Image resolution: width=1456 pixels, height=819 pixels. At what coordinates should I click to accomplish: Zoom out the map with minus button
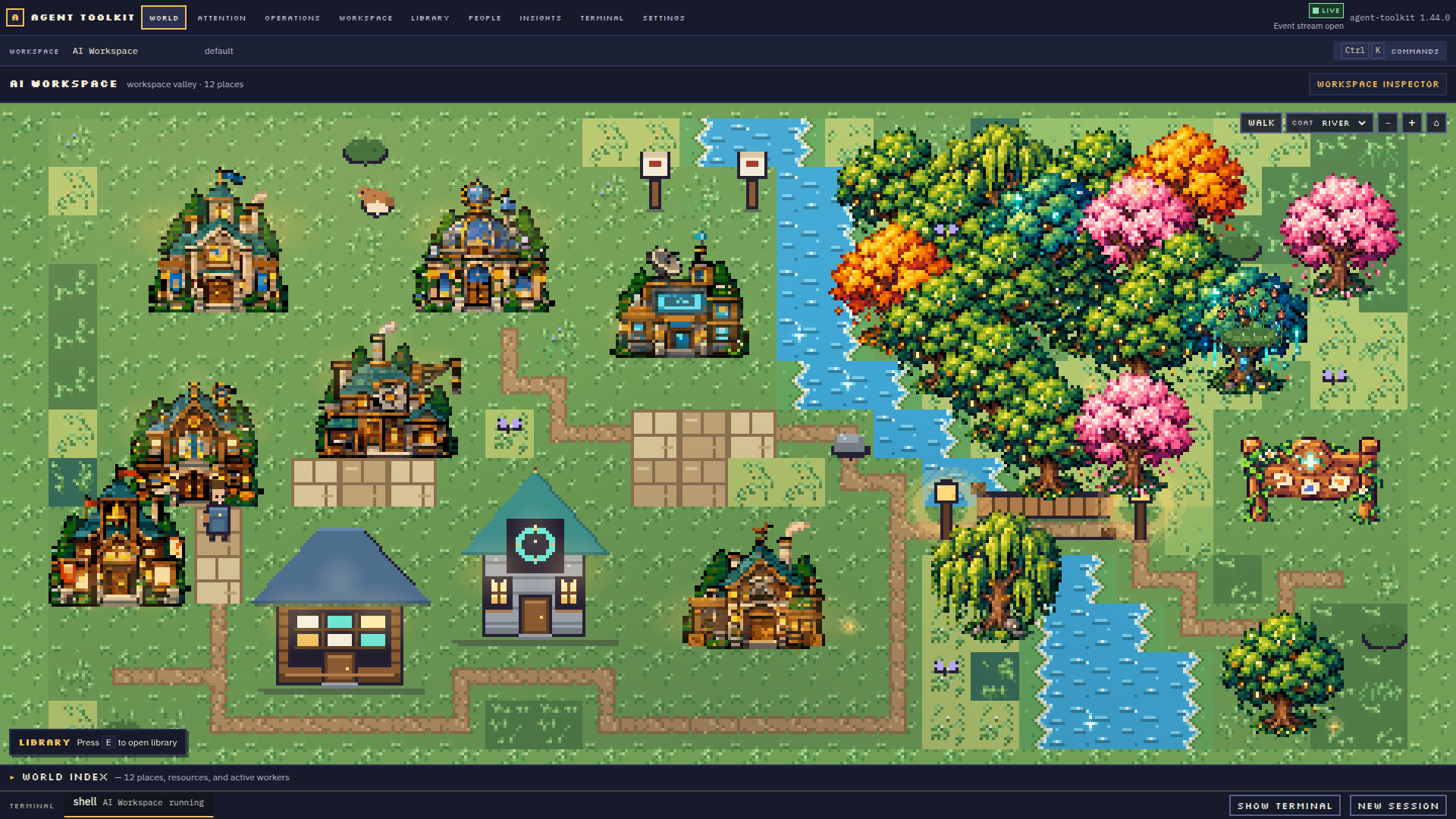point(1387,123)
